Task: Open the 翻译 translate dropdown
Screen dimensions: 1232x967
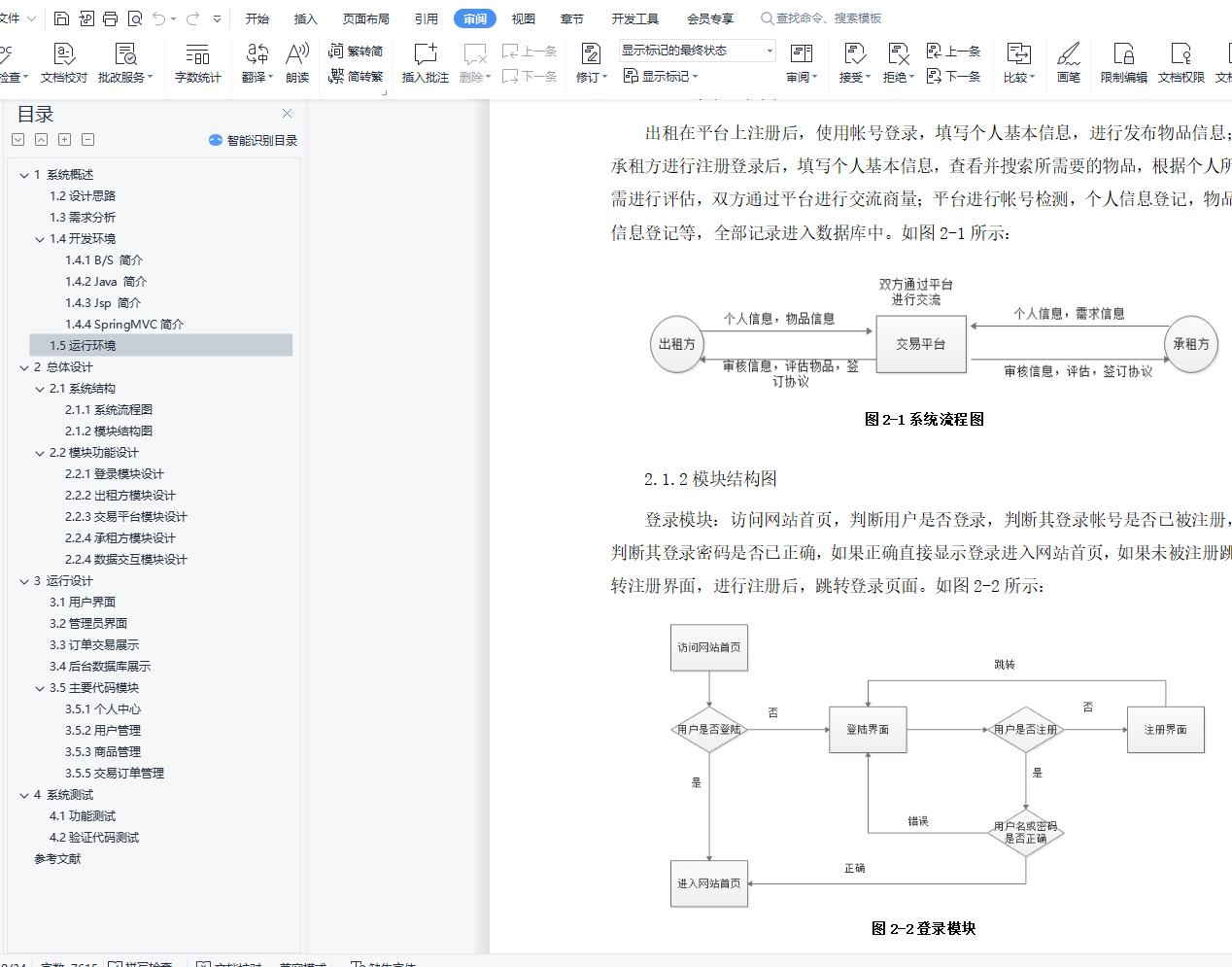Action: (x=257, y=77)
